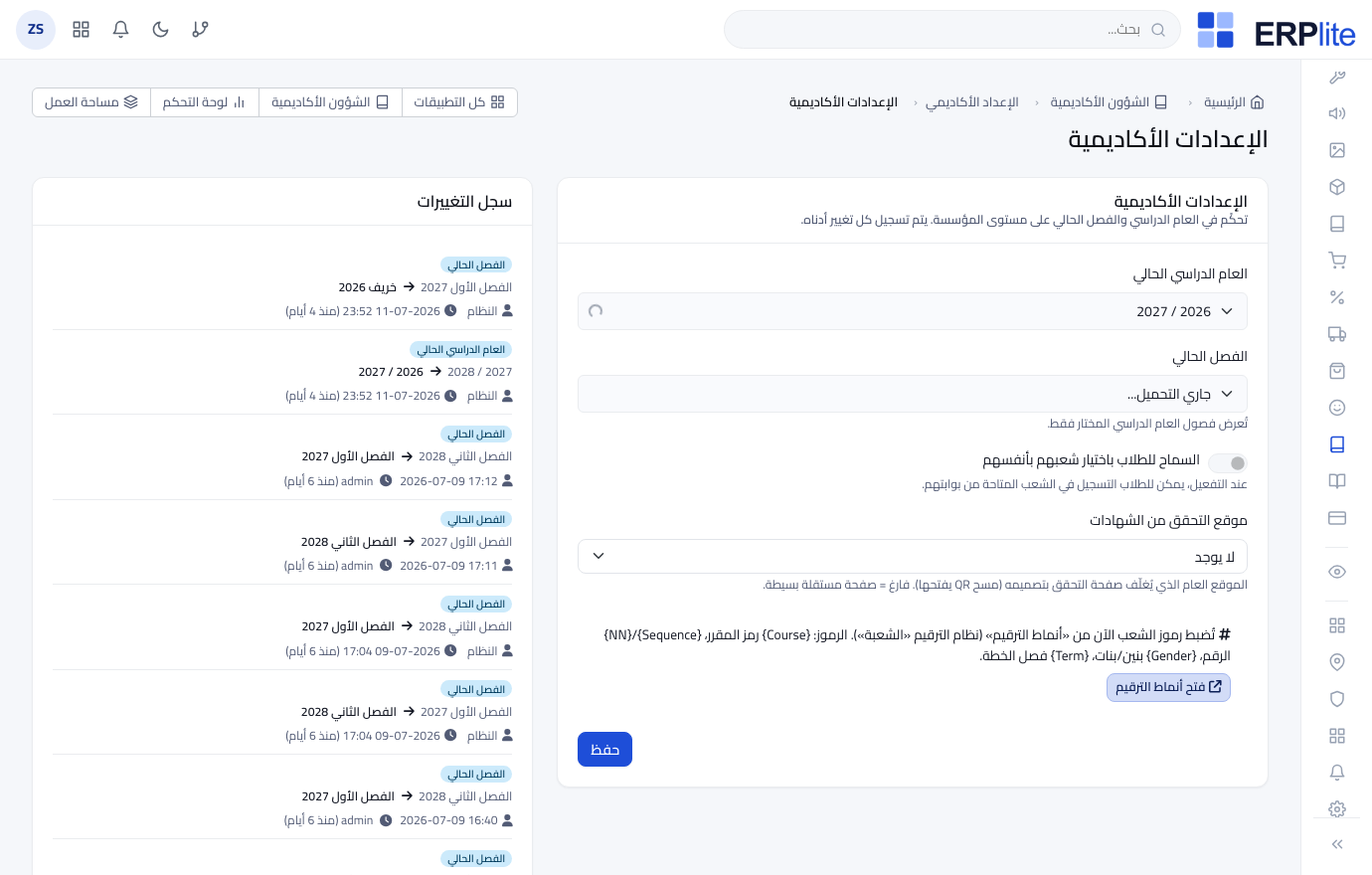Click the حفظ save button
Viewport: 1372px width, 875px height.
click(604, 750)
